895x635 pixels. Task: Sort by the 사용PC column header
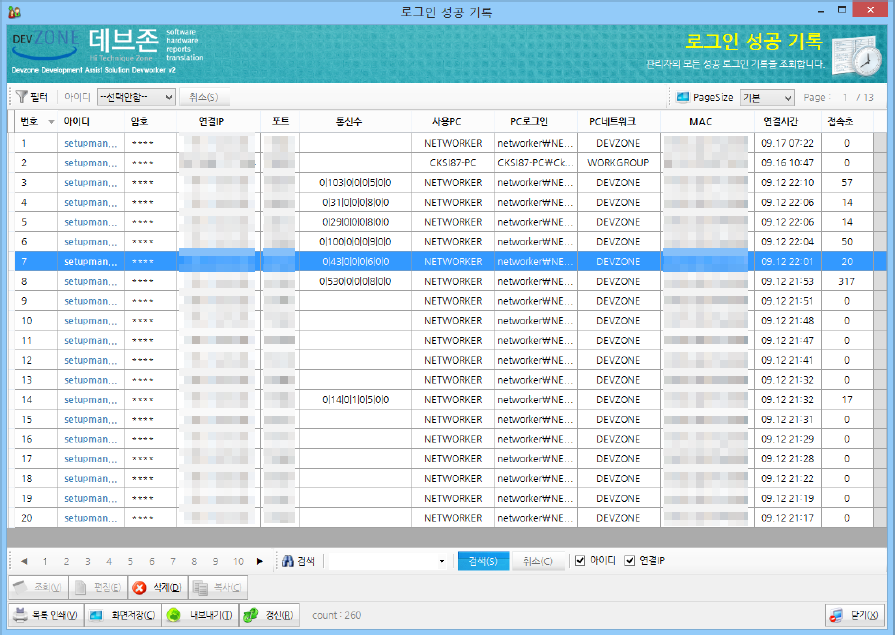[x=453, y=122]
